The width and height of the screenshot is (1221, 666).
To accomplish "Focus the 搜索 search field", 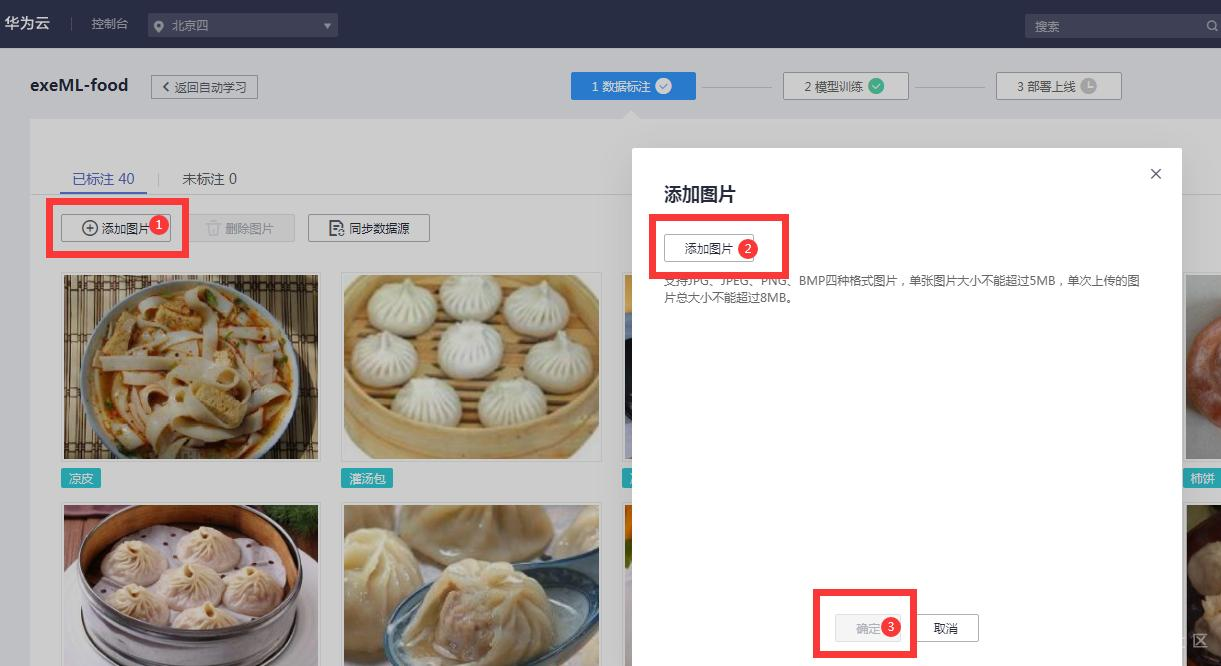I will point(1121,26).
